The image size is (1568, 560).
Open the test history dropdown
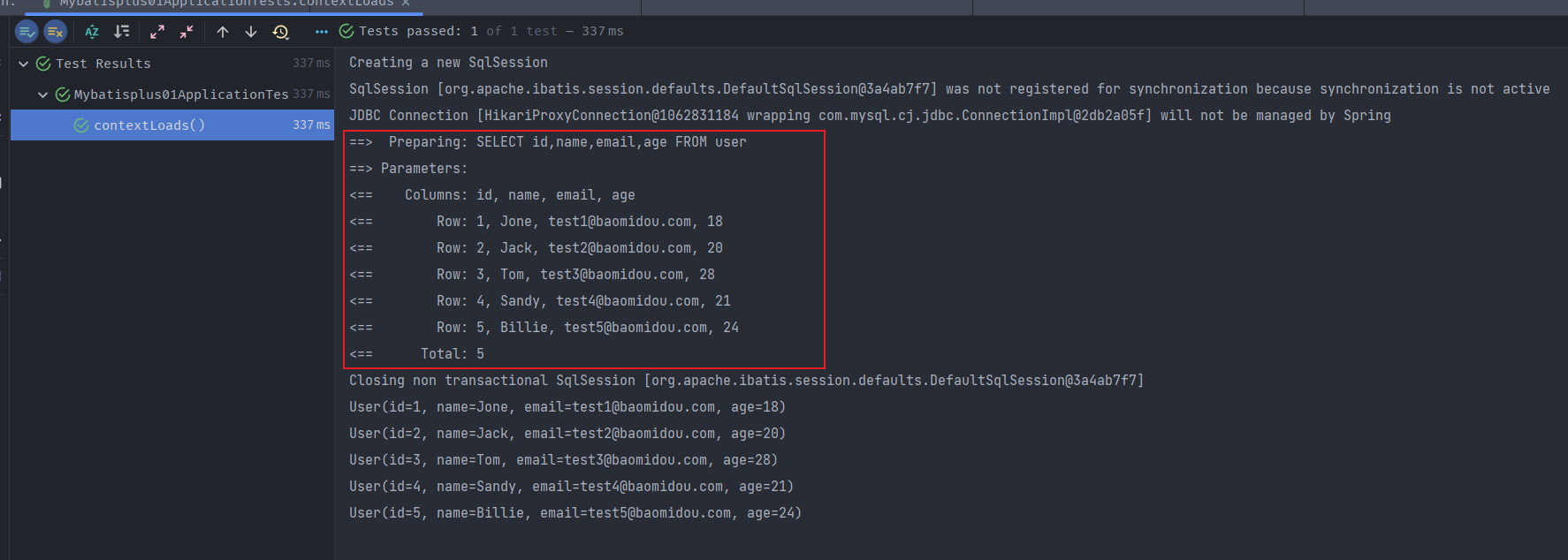click(281, 32)
